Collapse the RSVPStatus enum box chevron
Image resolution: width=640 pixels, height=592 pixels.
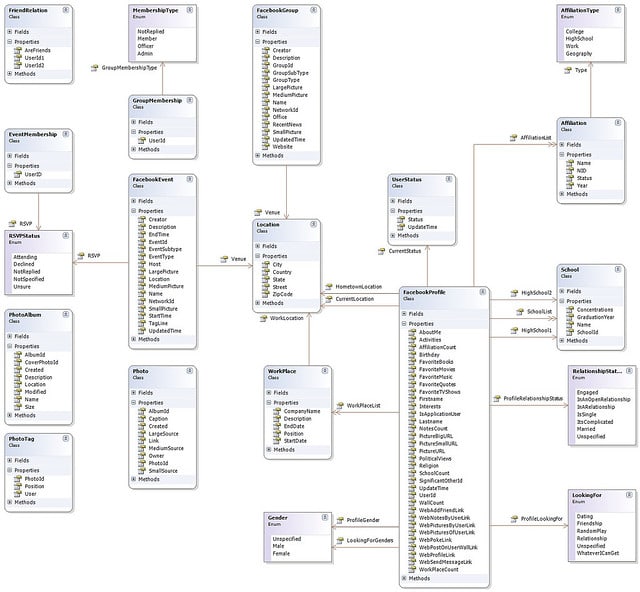coord(66,236)
